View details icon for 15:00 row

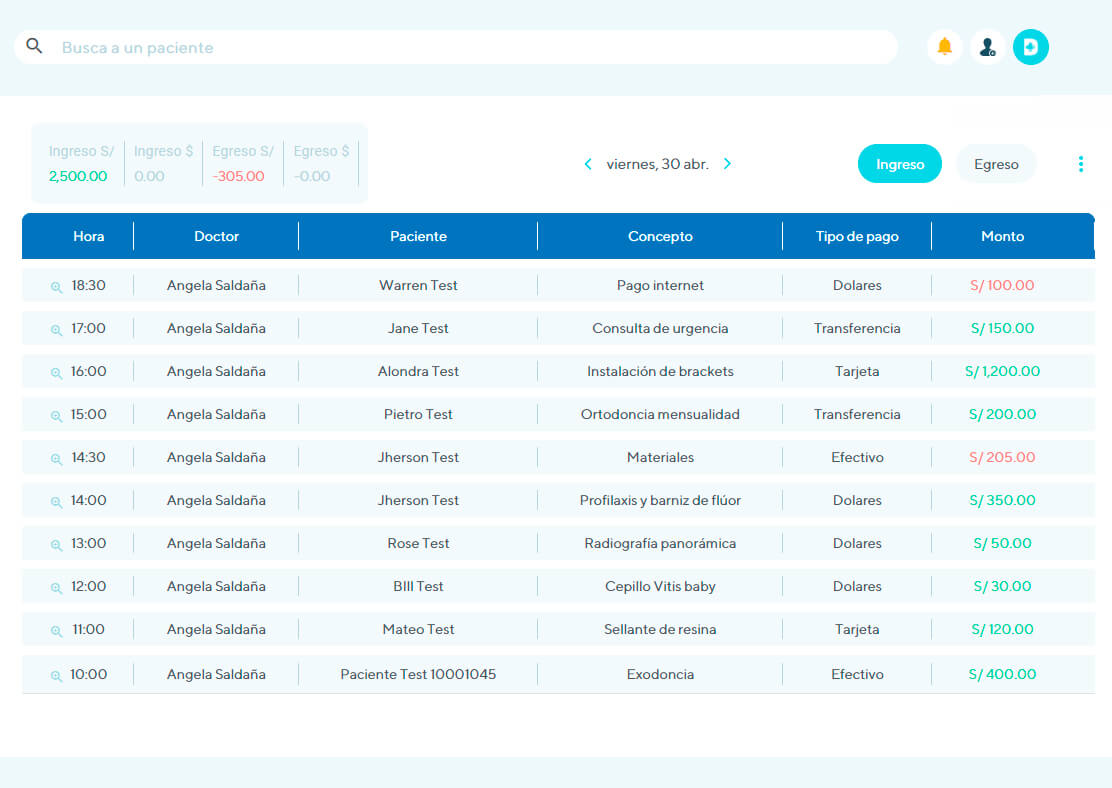click(56, 416)
